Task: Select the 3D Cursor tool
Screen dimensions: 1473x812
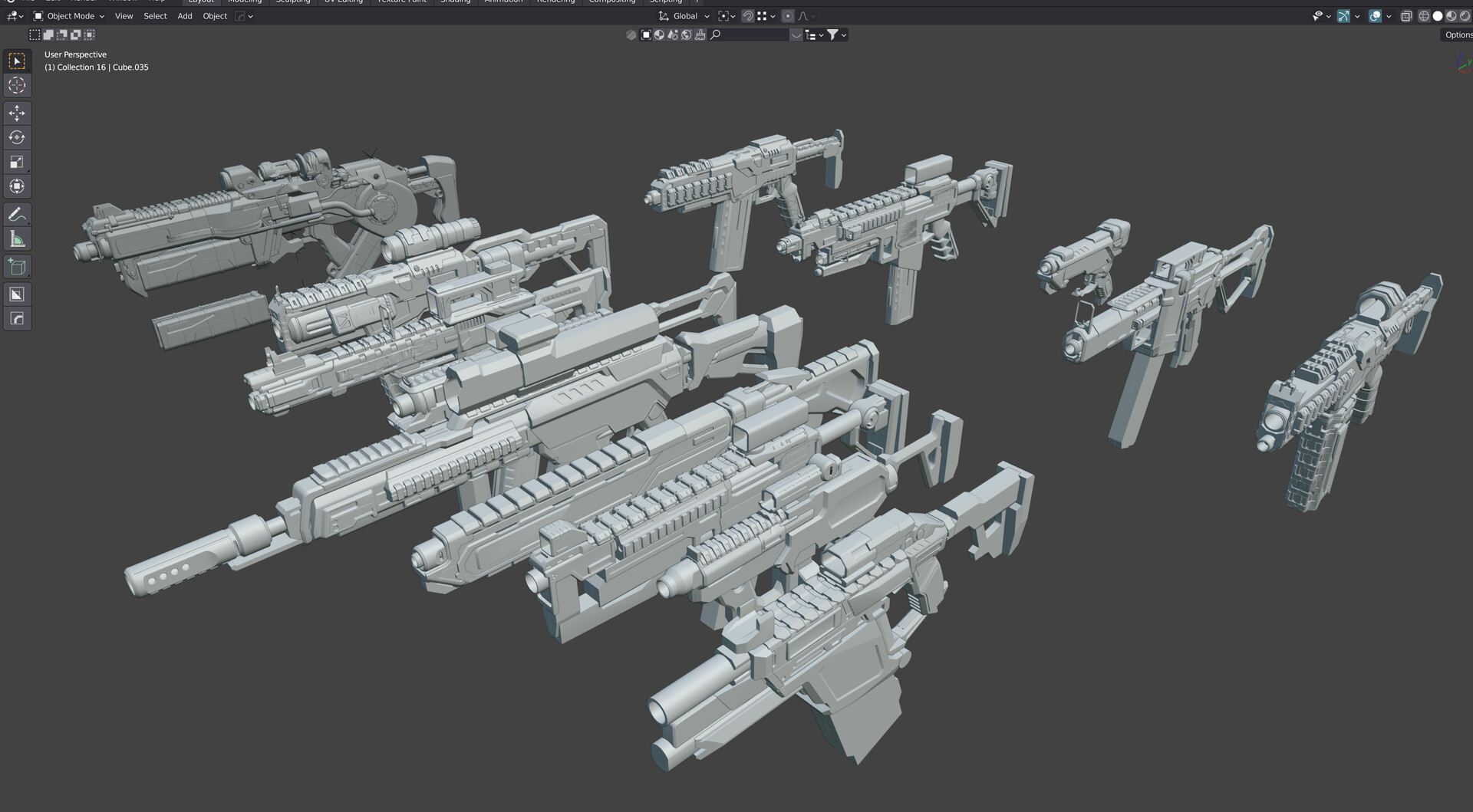Action: click(x=16, y=85)
